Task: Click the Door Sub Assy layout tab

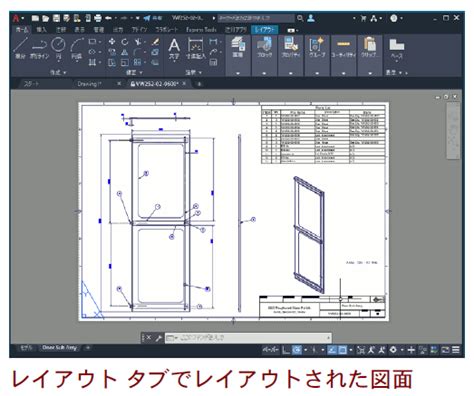Action: 59,348
